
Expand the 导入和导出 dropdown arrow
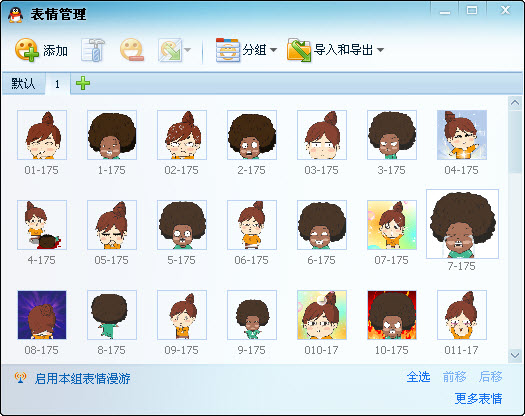click(x=380, y=50)
